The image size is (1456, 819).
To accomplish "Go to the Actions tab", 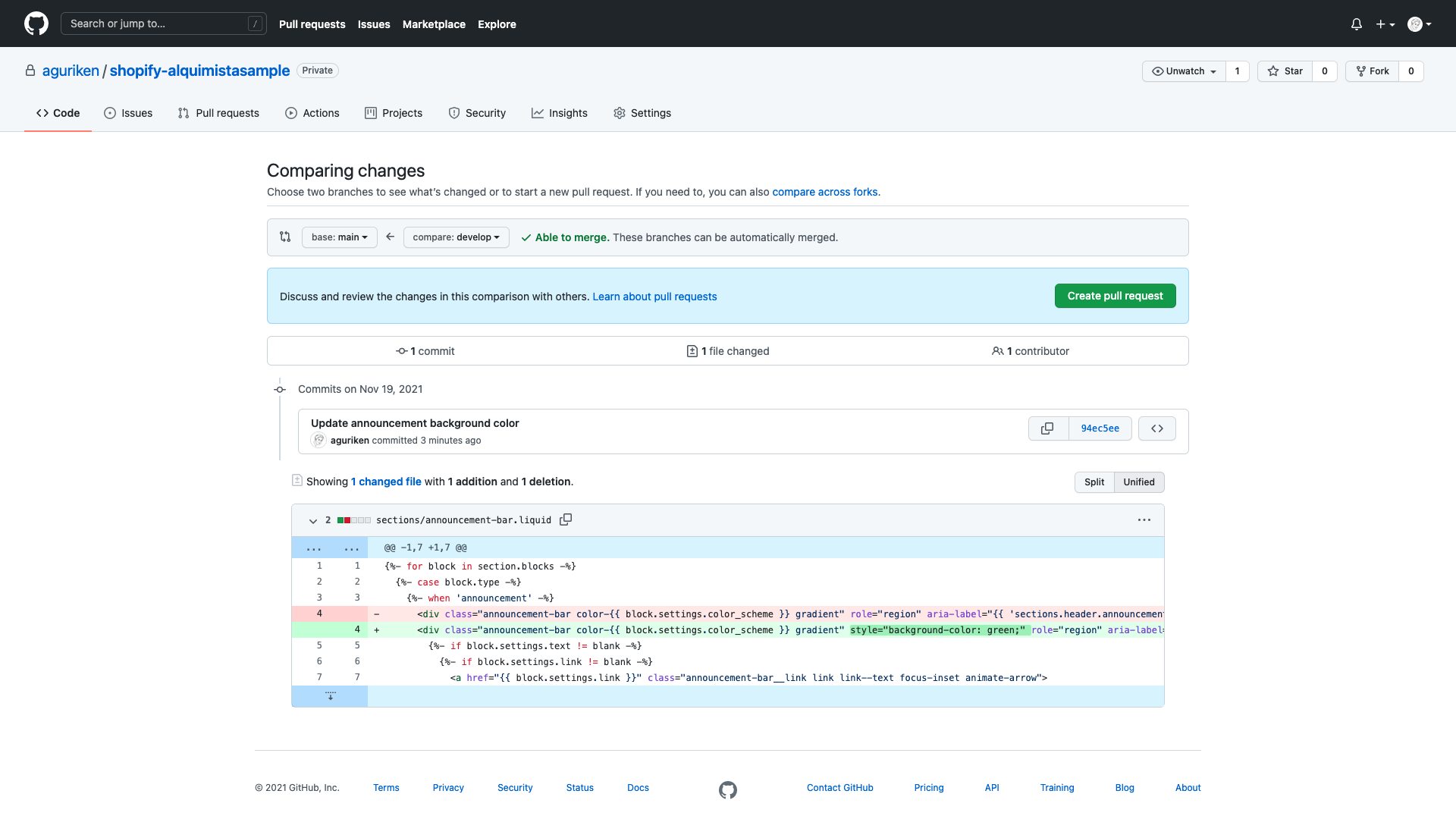I will (x=312, y=113).
